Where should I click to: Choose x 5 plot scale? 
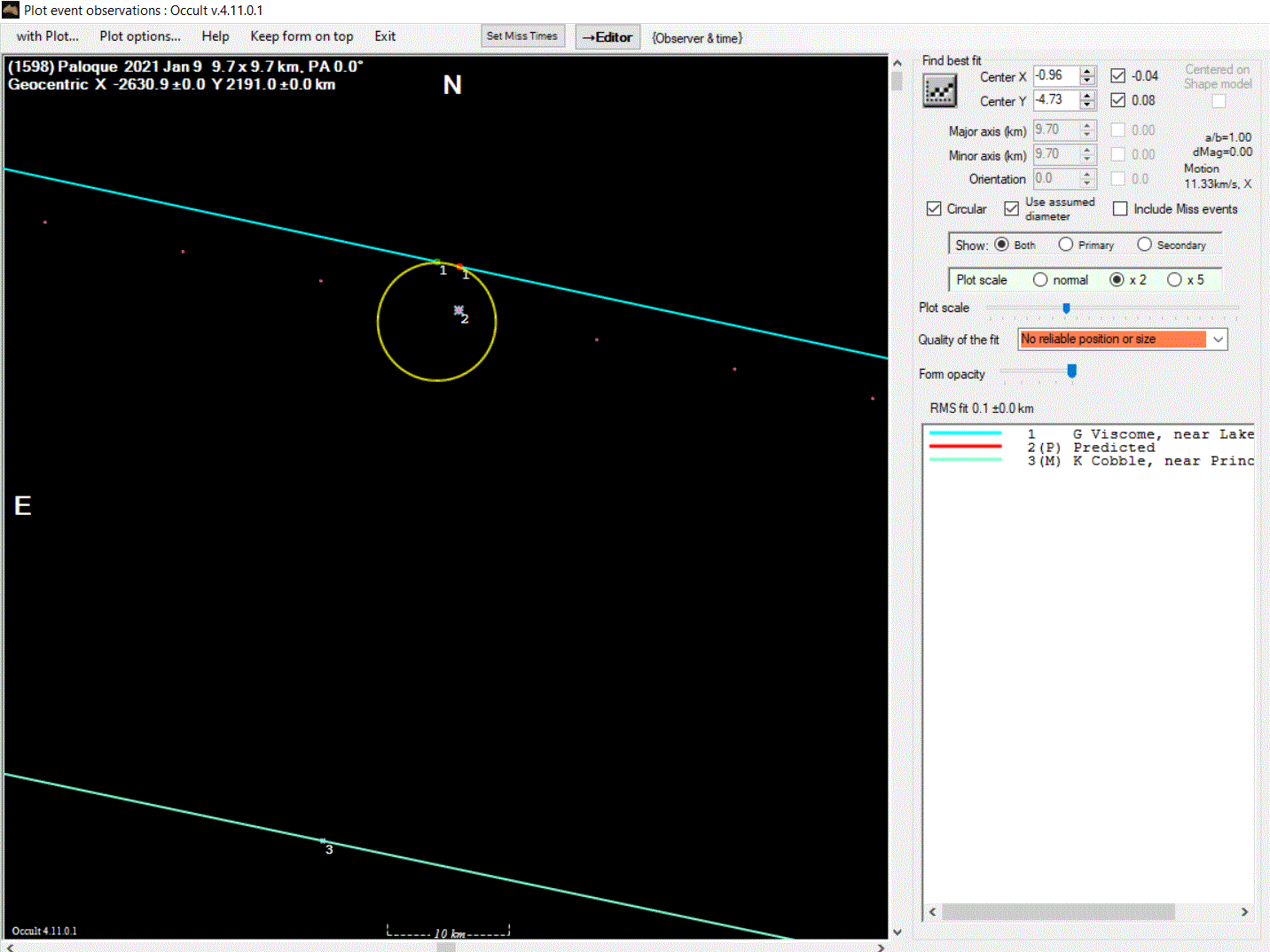[1174, 280]
